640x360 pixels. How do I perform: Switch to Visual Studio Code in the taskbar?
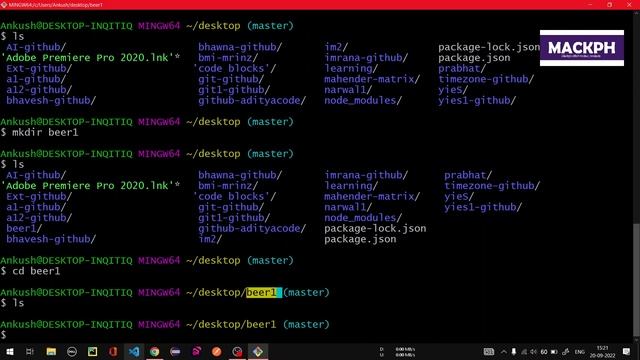coord(134,351)
